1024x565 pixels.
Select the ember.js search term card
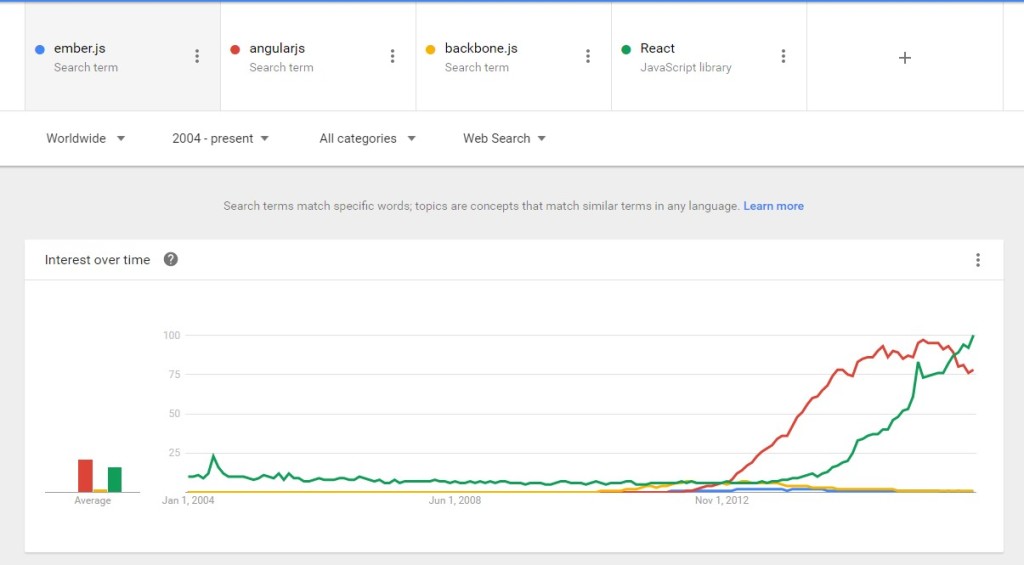click(122, 57)
